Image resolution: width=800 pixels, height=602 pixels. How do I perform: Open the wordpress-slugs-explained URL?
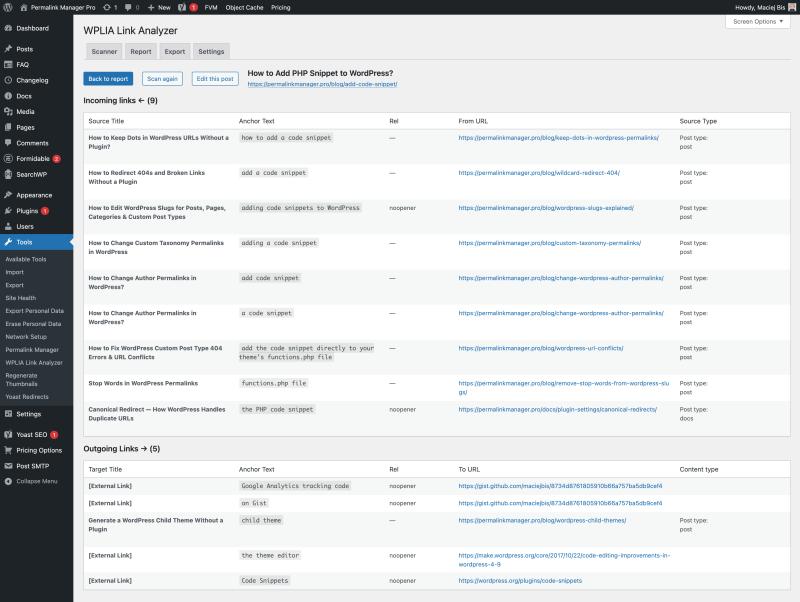pyautogui.click(x=546, y=208)
